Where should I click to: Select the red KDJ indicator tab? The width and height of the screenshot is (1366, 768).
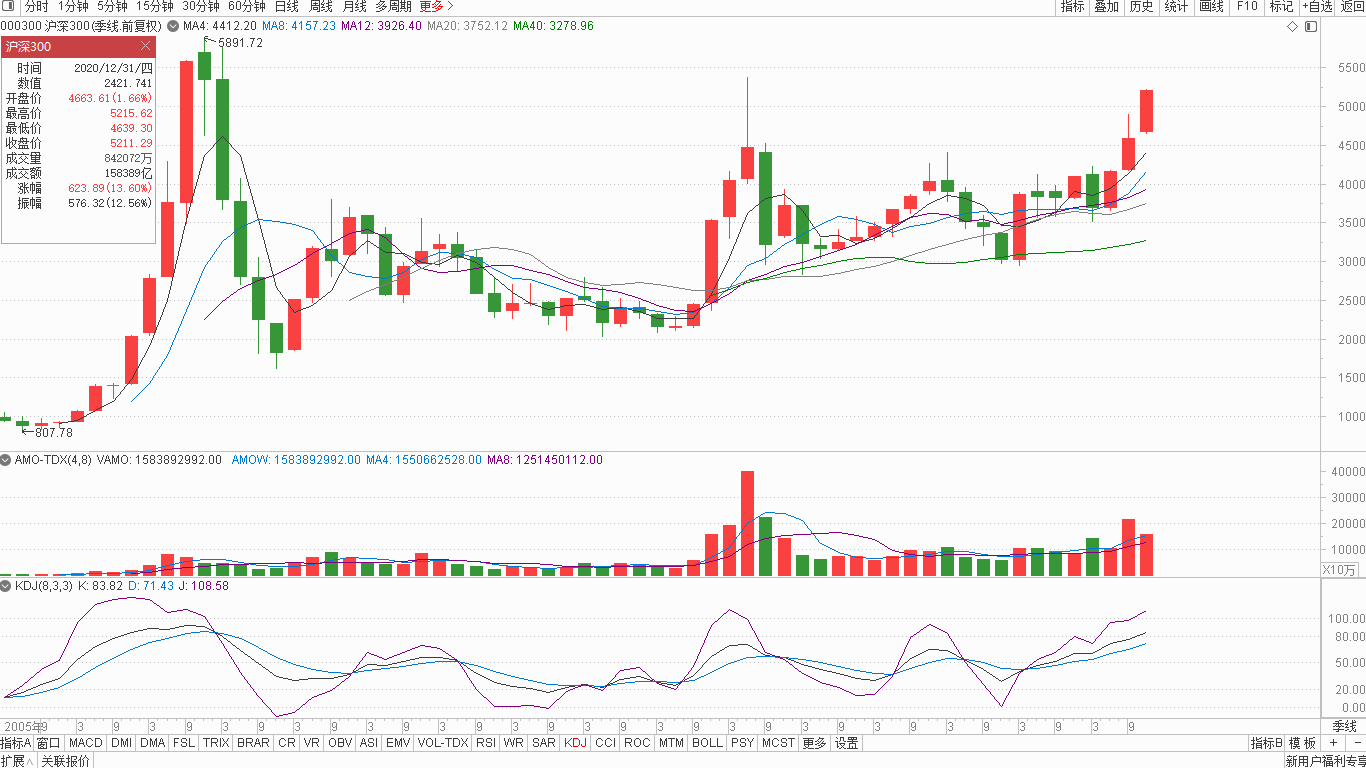[575, 743]
